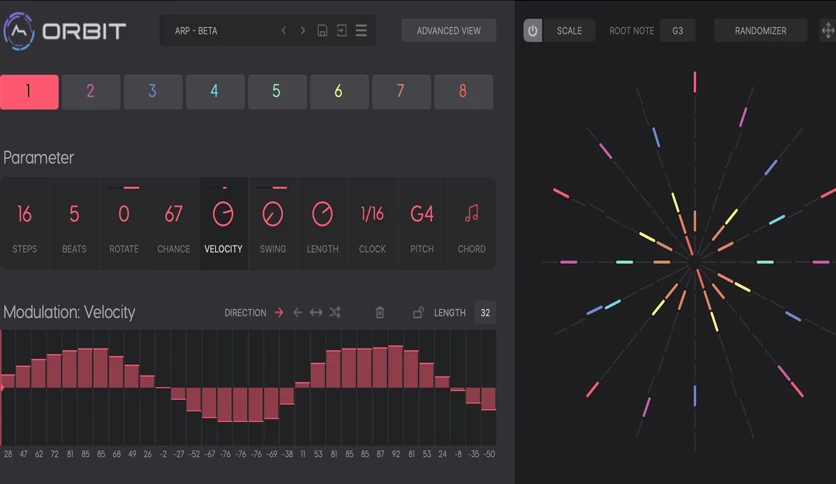The width and height of the screenshot is (836, 484).
Task: Click the Parameter section heading
Action: tap(38, 158)
